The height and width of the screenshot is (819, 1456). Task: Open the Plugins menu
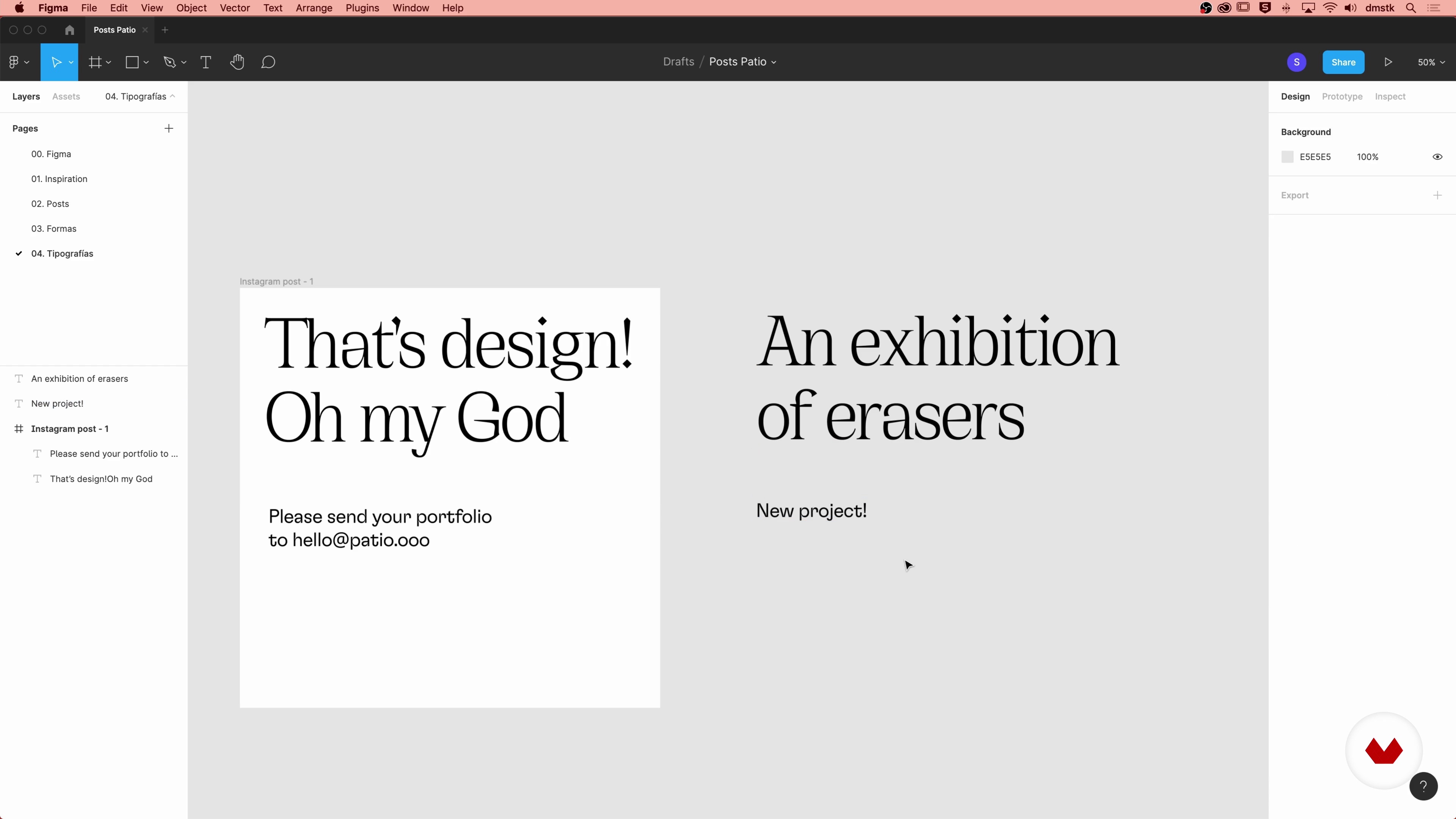click(362, 8)
